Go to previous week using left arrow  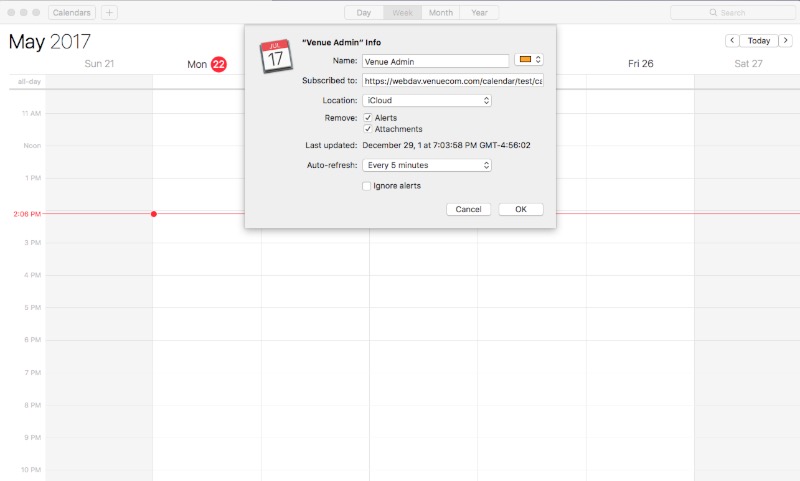733,41
